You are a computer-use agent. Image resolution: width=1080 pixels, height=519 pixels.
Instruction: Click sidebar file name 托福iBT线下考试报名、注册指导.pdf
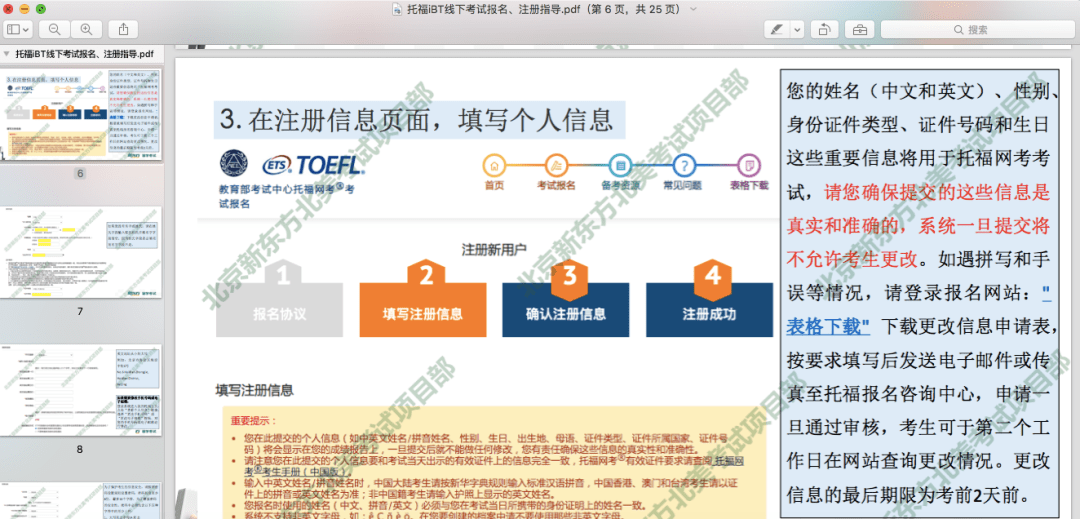point(84,52)
